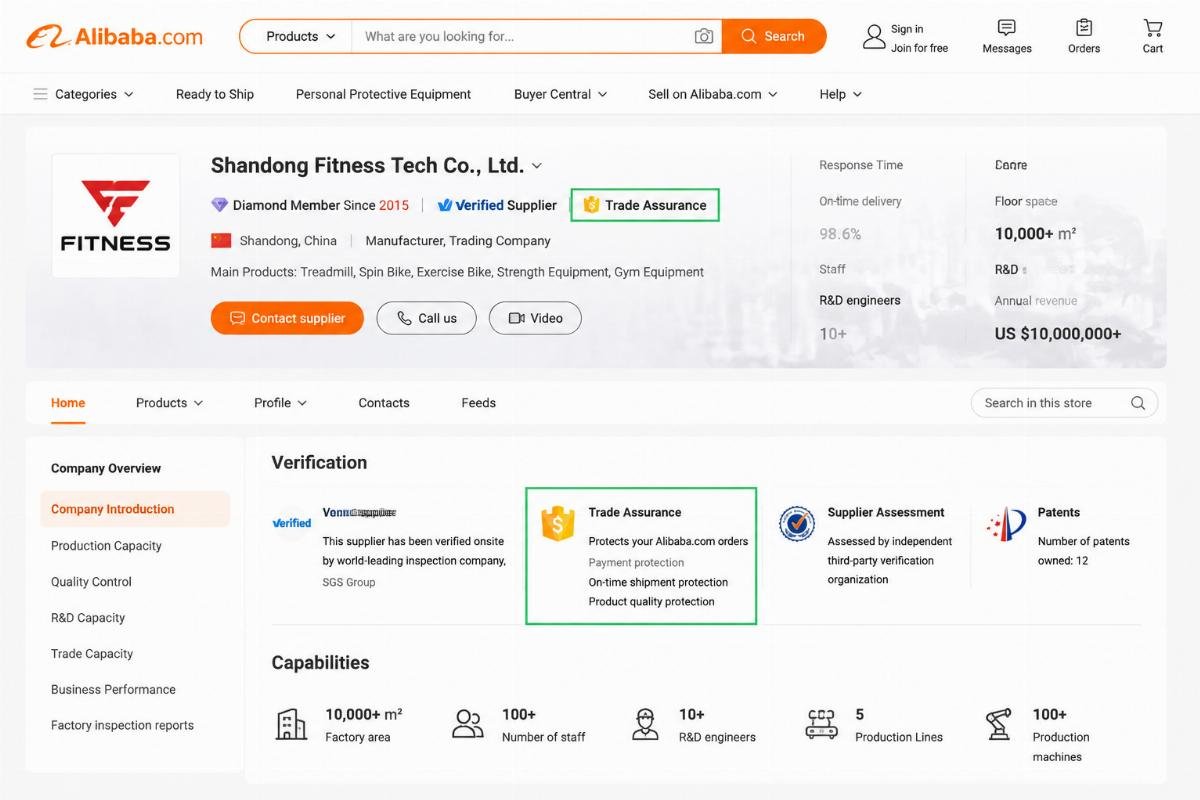
Task: Click the 98.6% on-time delivery value
Action: 840,234
